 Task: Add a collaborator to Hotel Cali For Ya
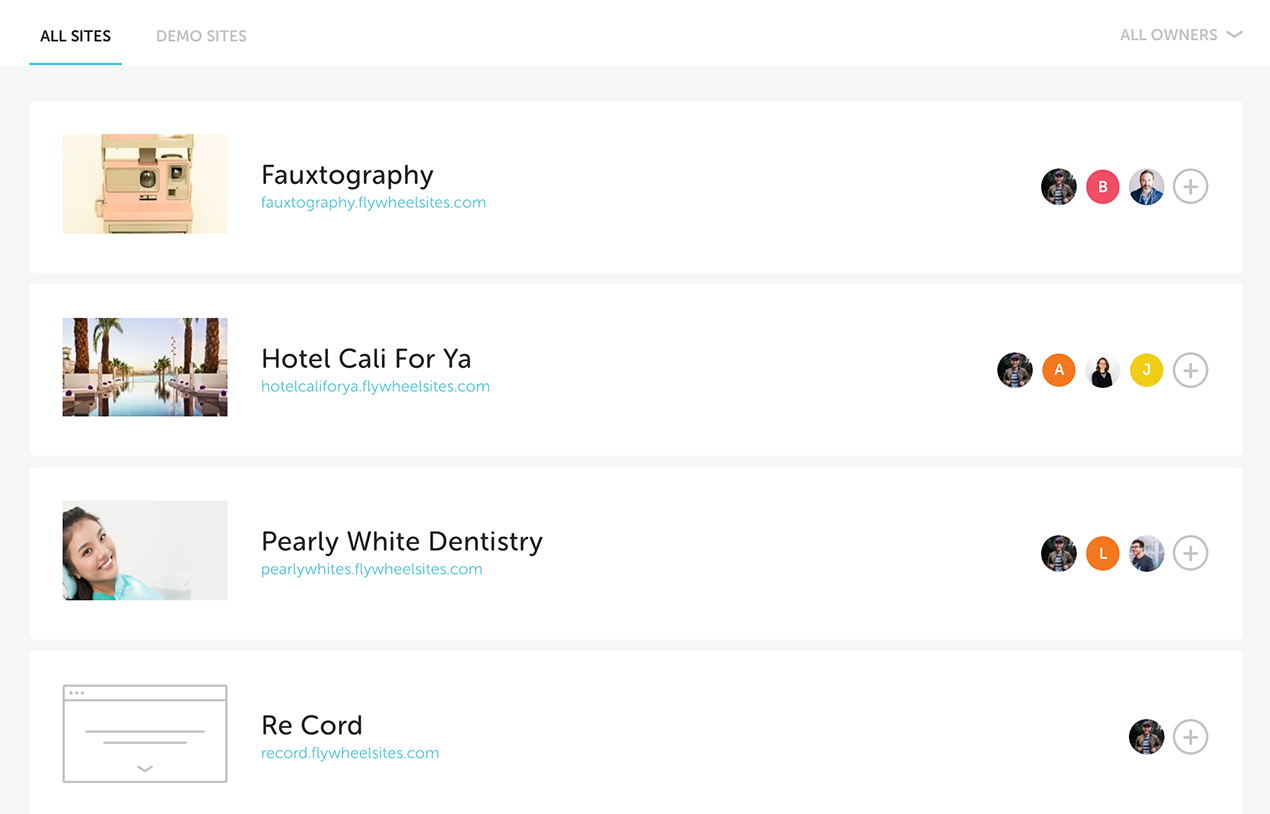click(x=1190, y=371)
